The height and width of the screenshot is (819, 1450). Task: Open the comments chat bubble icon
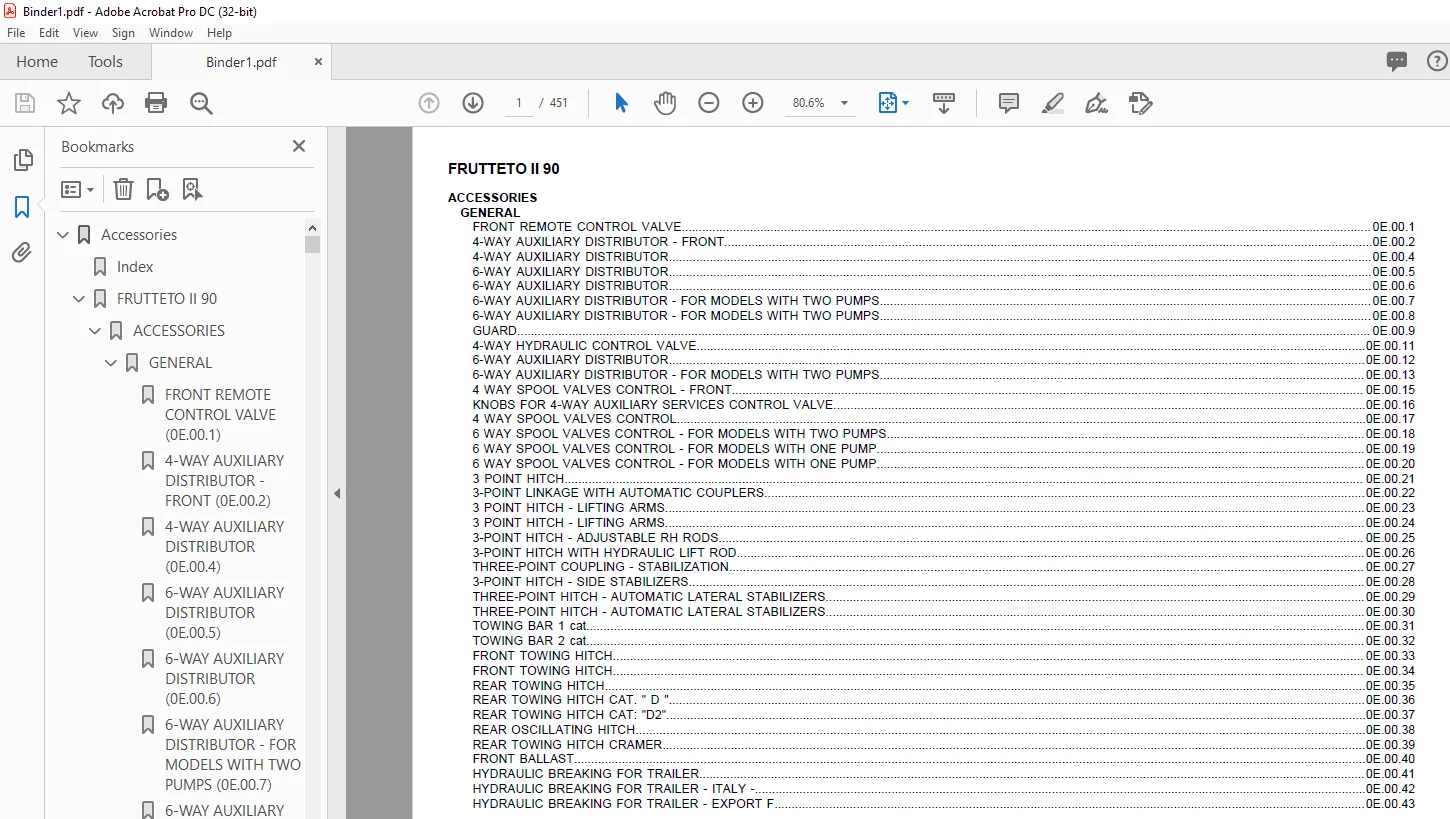(x=1397, y=62)
